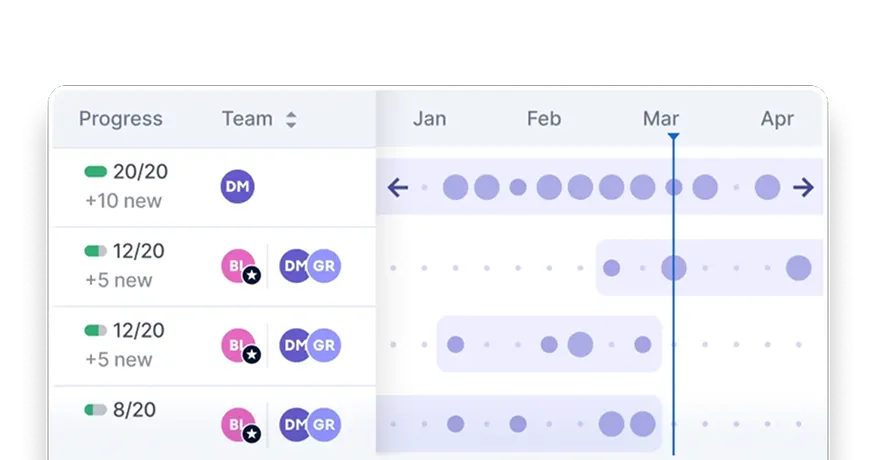
Task: Sort by the Team column arrows
Action: coord(291,119)
